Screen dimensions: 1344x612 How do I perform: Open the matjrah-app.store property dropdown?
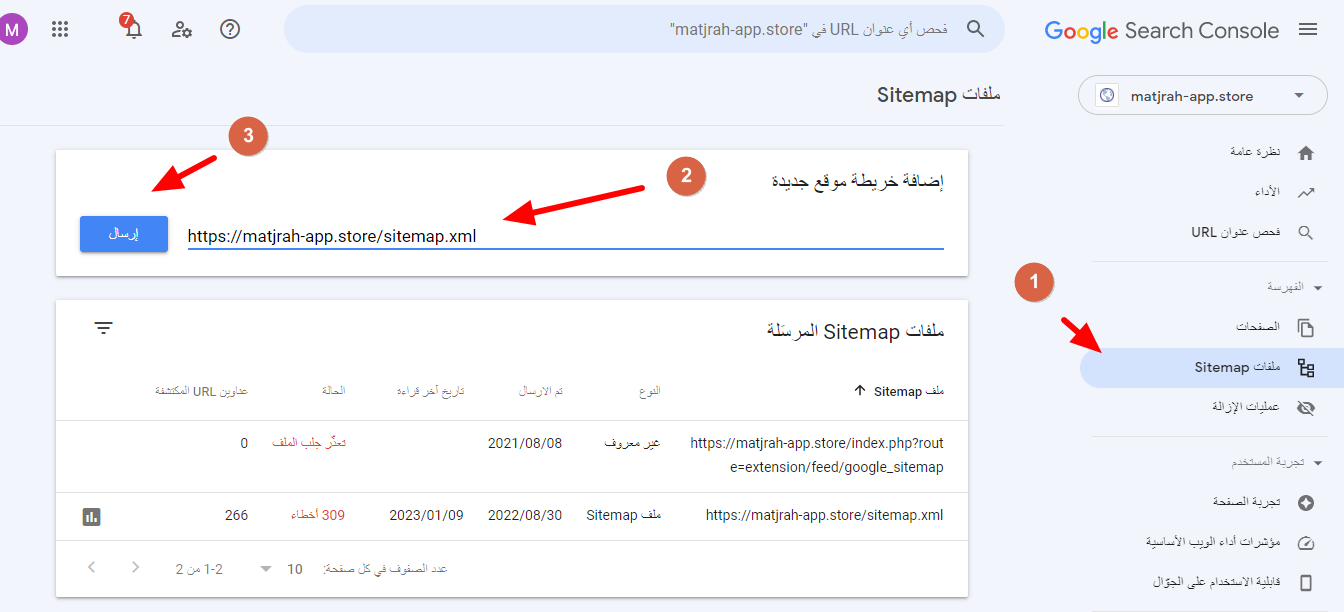(1201, 96)
